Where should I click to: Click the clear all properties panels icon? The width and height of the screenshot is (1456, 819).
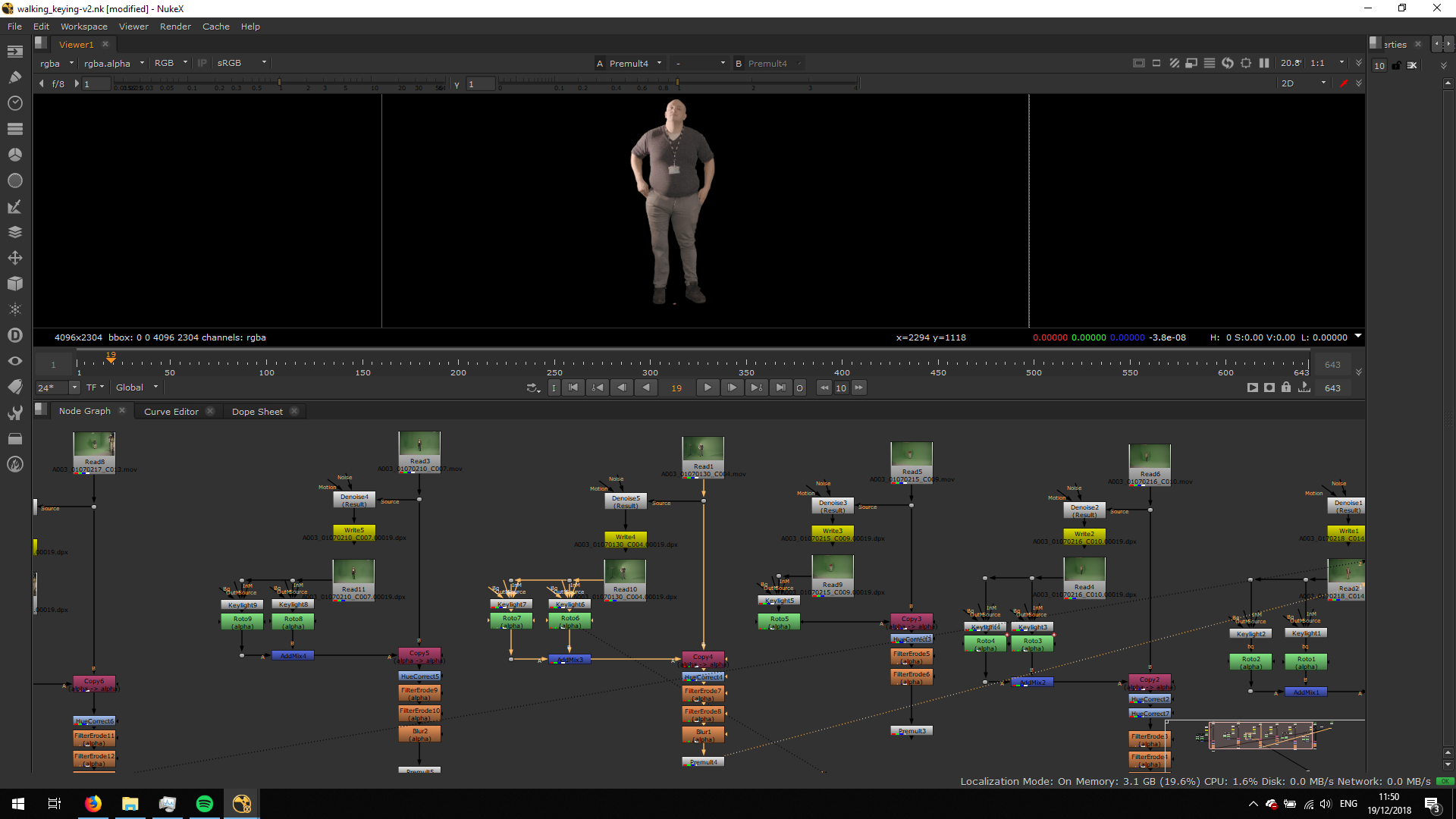[1412, 65]
